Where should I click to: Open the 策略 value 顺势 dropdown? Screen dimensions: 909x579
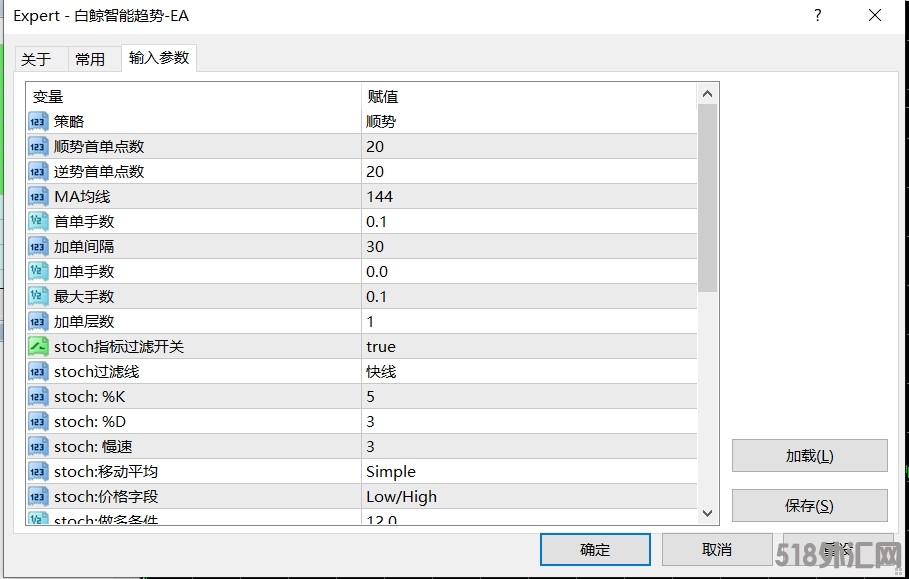tap(529, 122)
